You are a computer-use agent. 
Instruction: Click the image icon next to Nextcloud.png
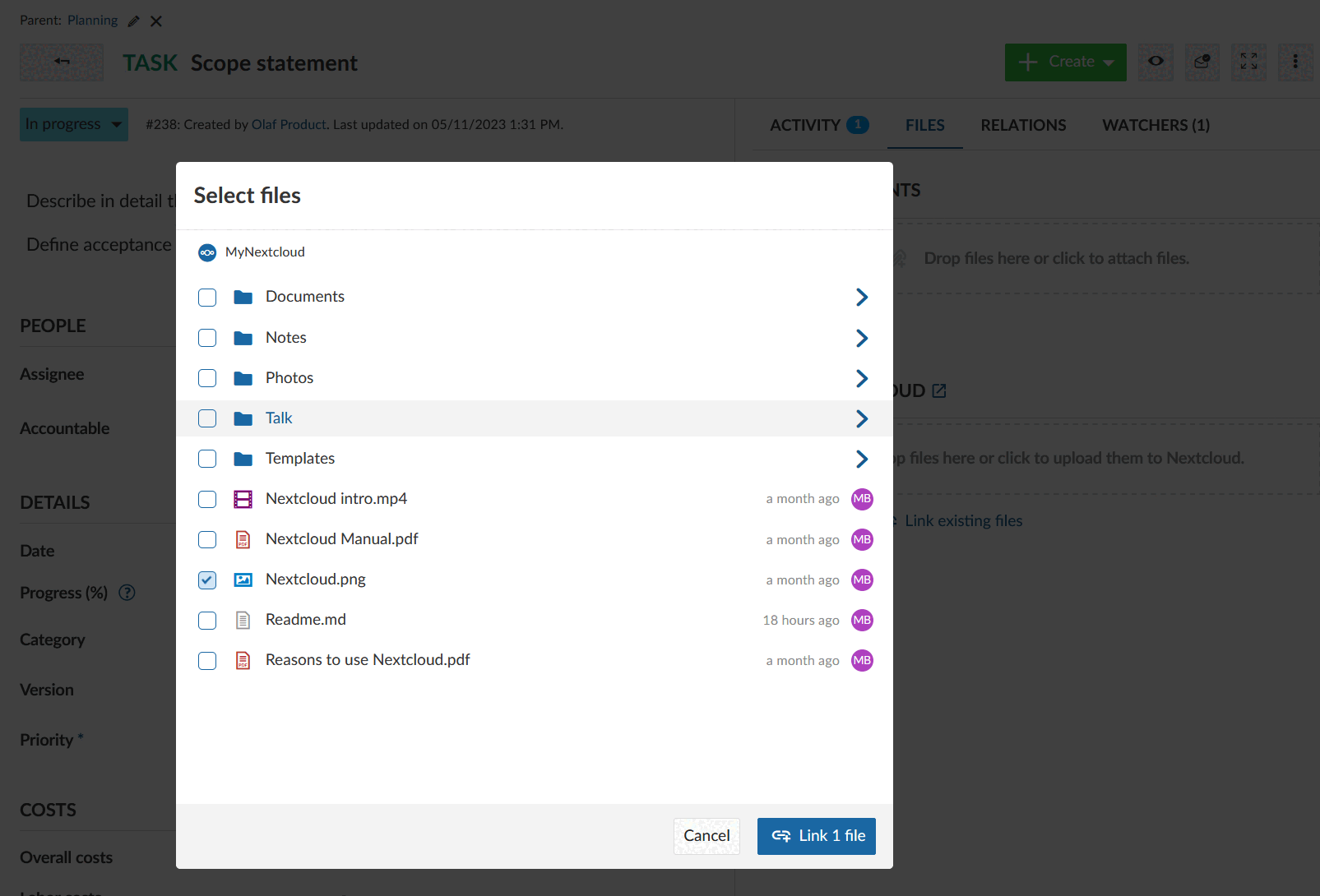tap(243, 580)
